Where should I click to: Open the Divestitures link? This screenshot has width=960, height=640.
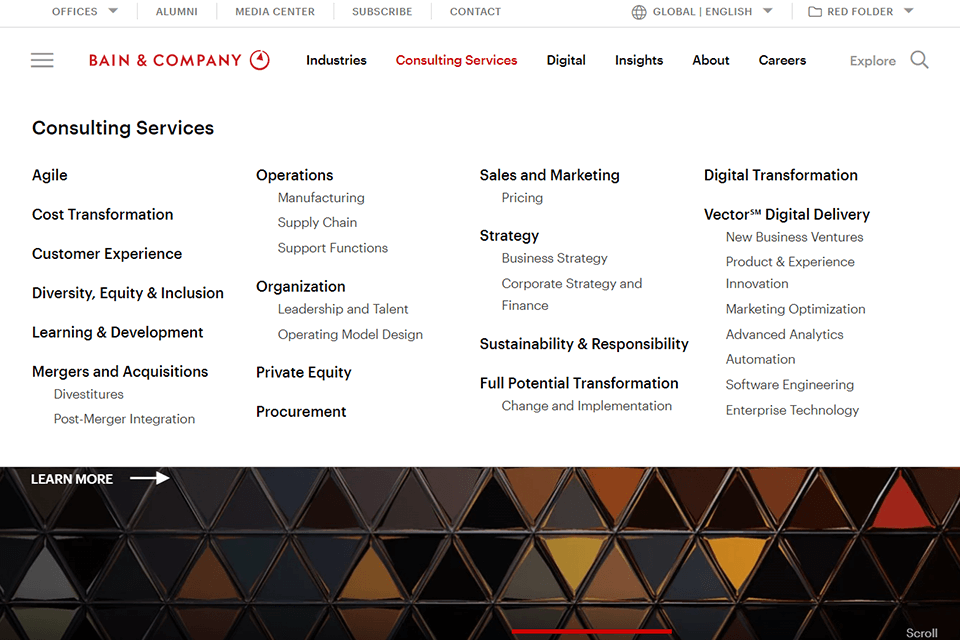(x=88, y=394)
